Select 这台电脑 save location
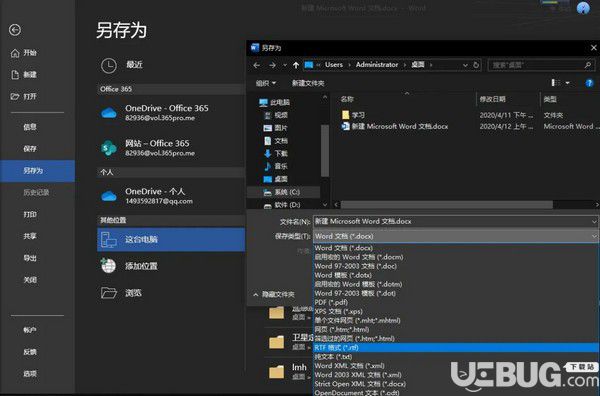This screenshot has height=396, width=600. pyautogui.click(x=171, y=240)
